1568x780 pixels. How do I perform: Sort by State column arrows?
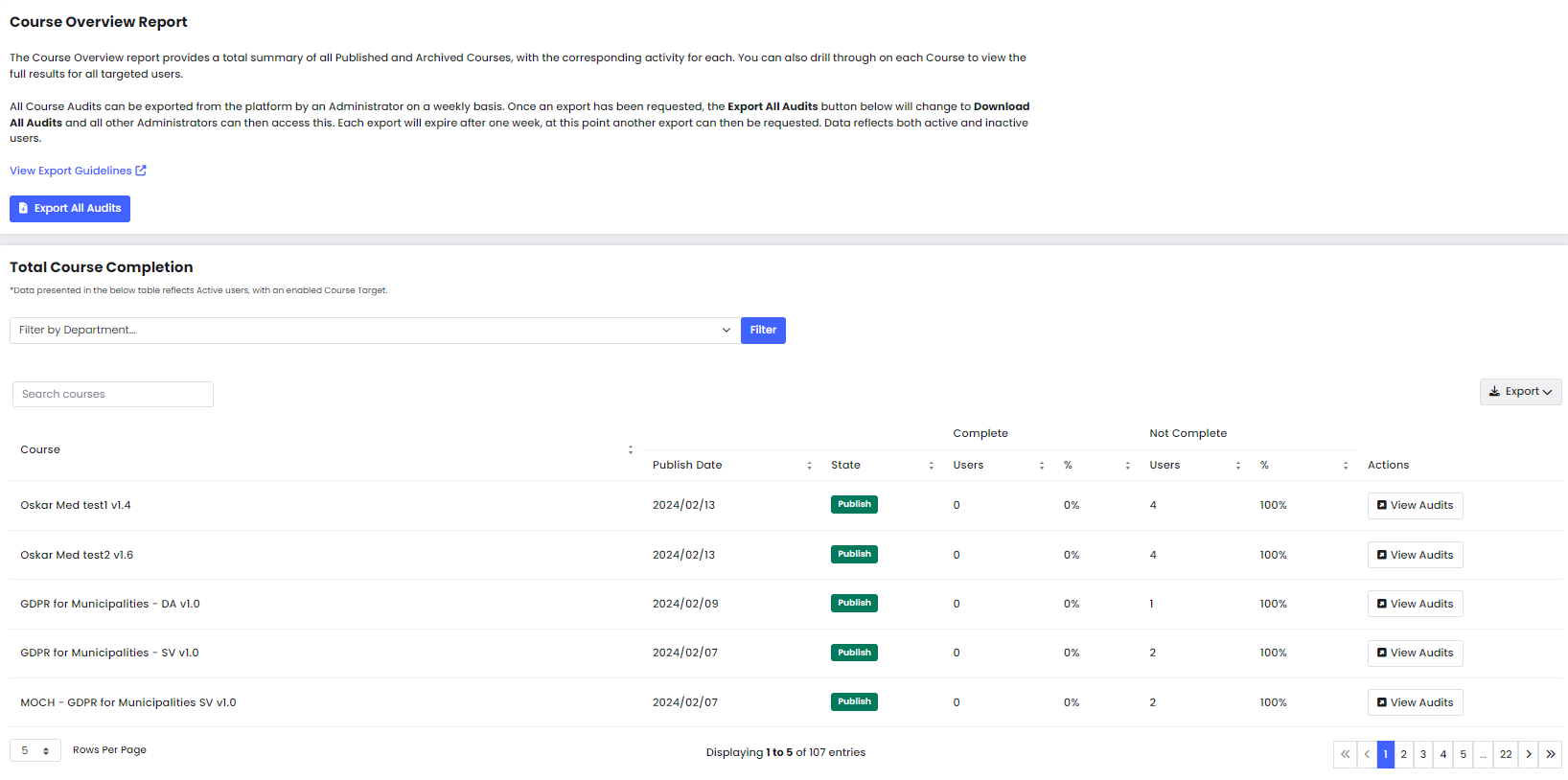(x=931, y=466)
